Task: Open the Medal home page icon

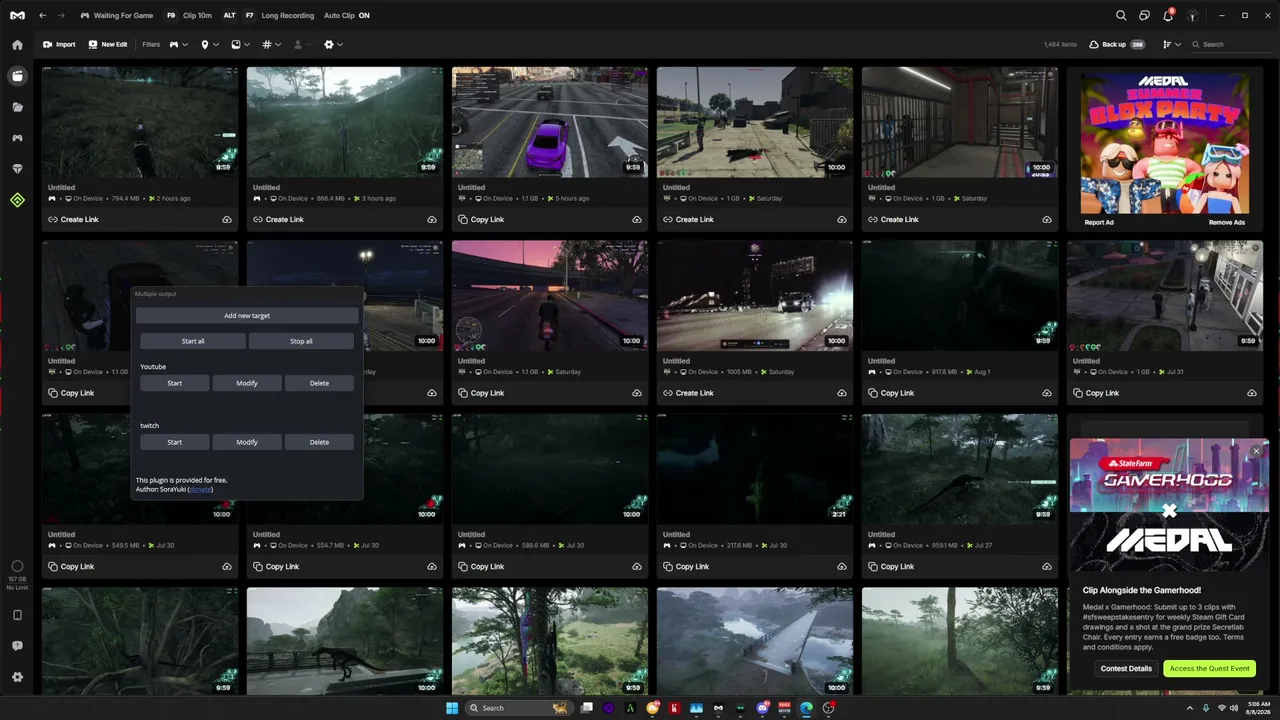Action: [17, 45]
